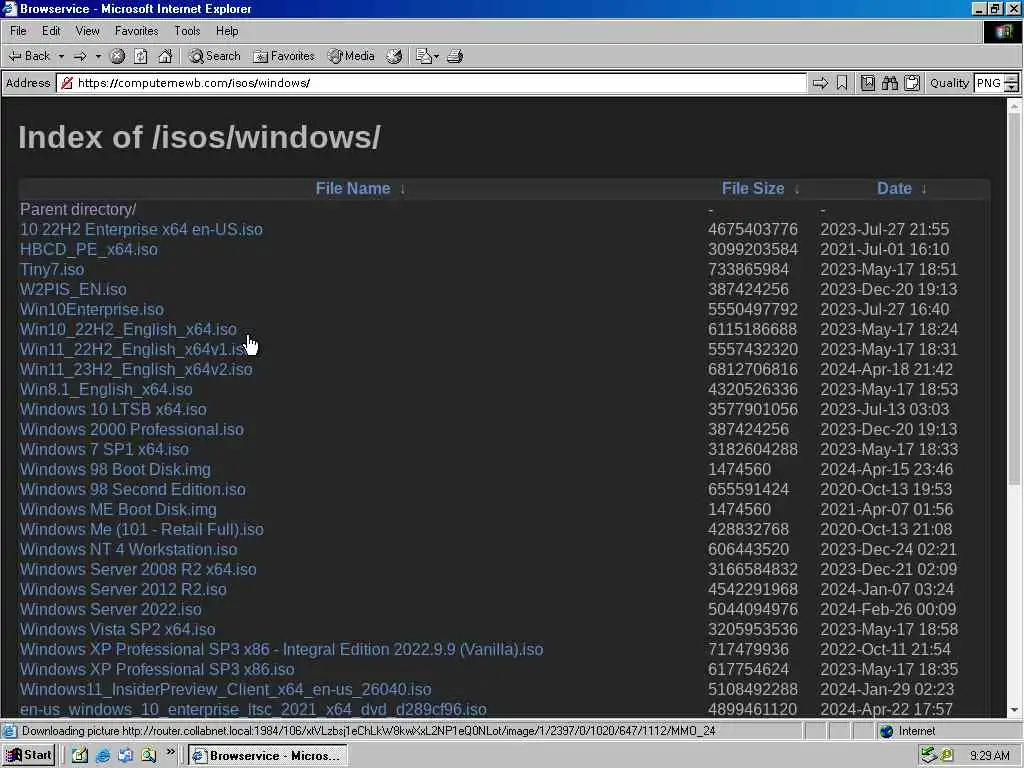Screen dimensions: 1024x768
Task: Open the Favorites menu
Action: (x=136, y=31)
